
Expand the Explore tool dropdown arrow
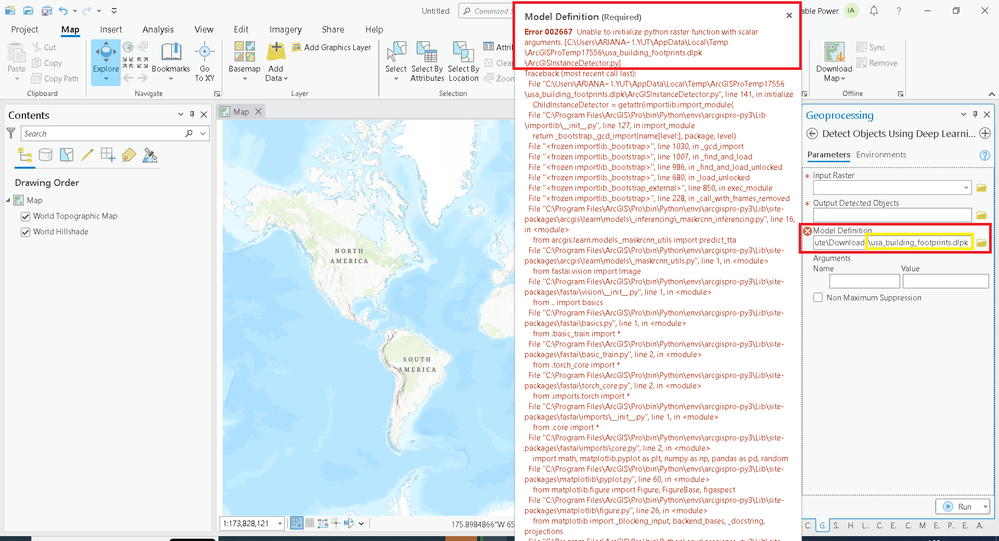pyautogui.click(x=106, y=80)
